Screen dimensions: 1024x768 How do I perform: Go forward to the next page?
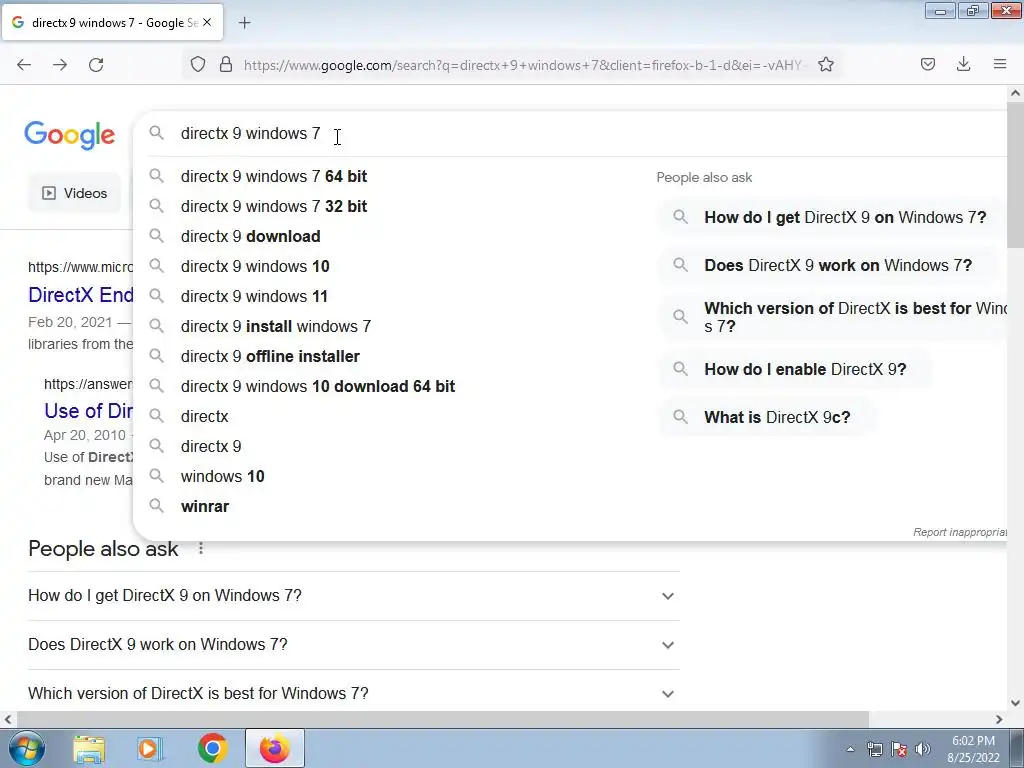point(60,65)
